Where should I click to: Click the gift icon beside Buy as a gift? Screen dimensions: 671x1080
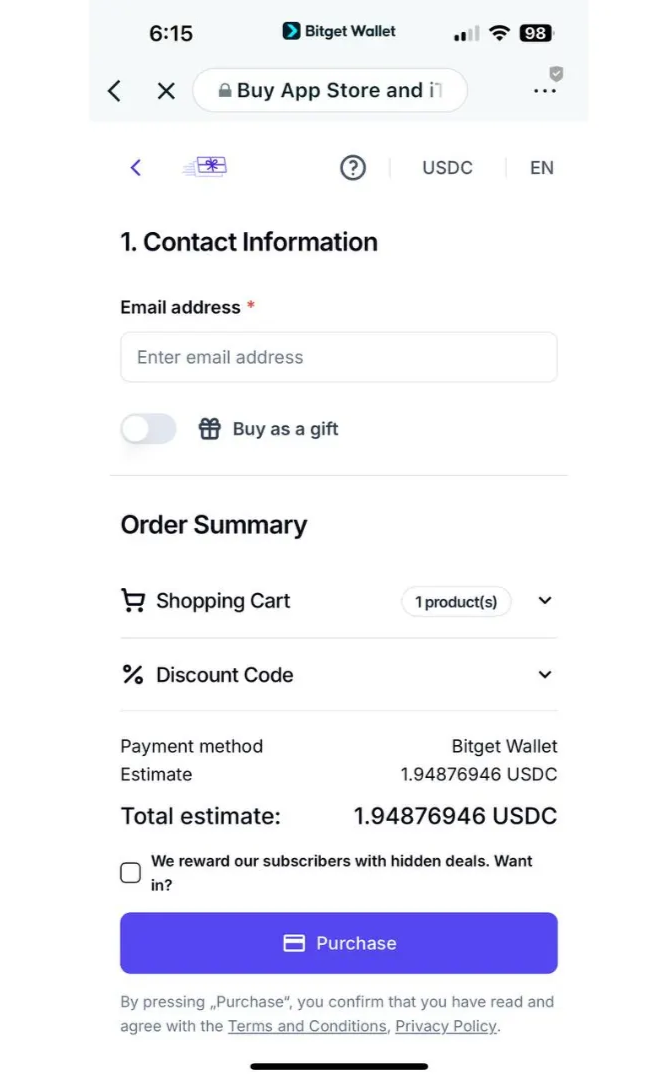click(x=209, y=428)
